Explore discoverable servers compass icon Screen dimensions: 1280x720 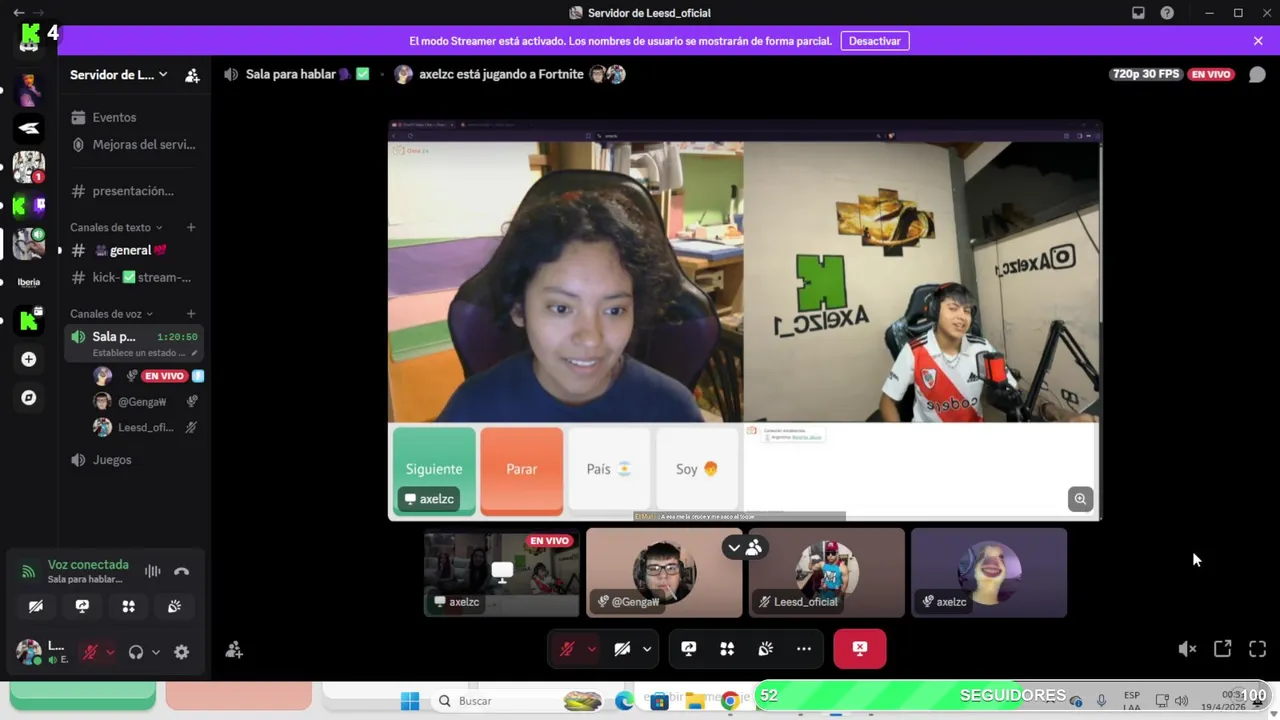[x=29, y=398]
